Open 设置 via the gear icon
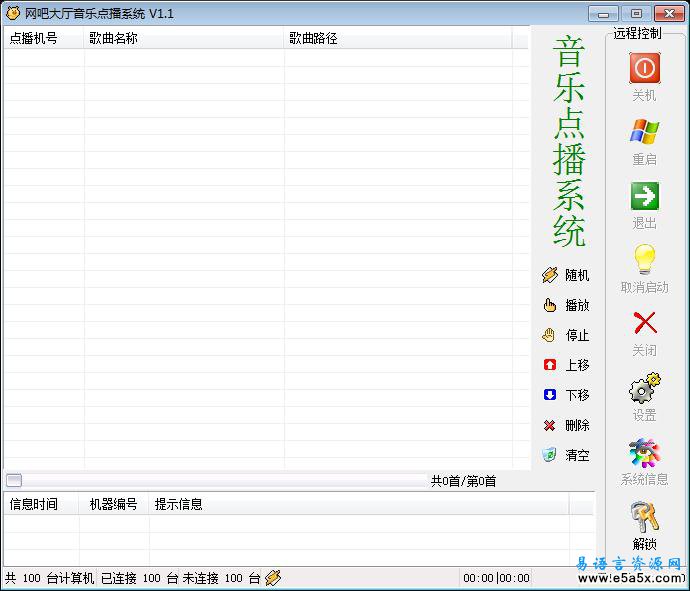The width and height of the screenshot is (690, 591). [x=645, y=388]
